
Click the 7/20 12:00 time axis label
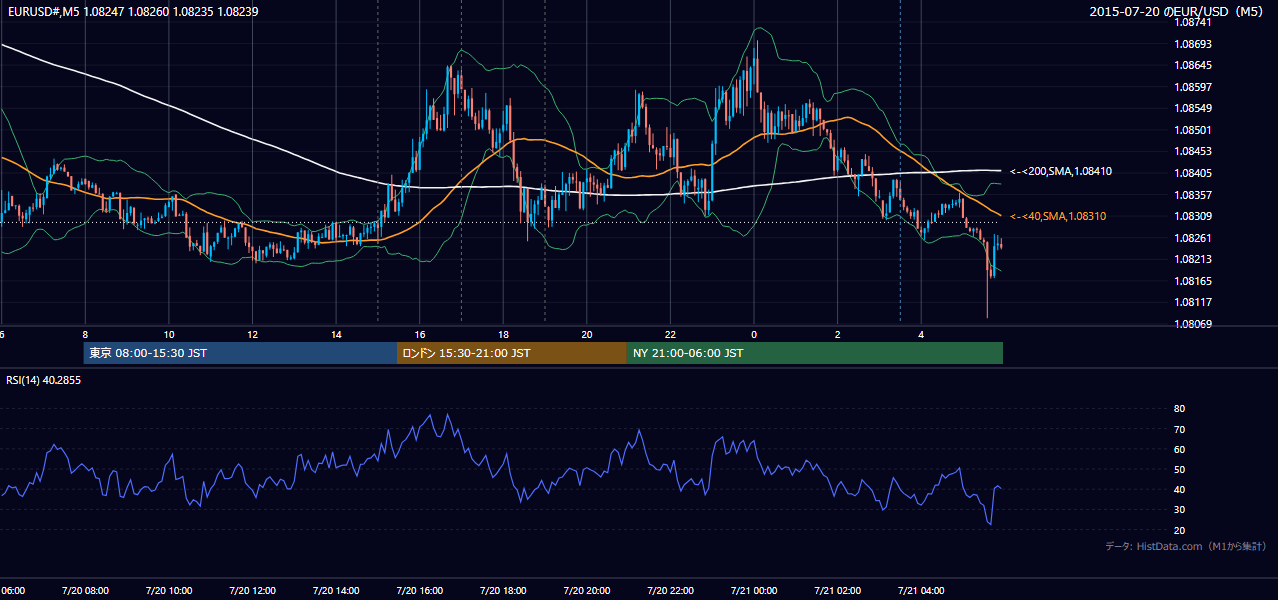click(252, 591)
